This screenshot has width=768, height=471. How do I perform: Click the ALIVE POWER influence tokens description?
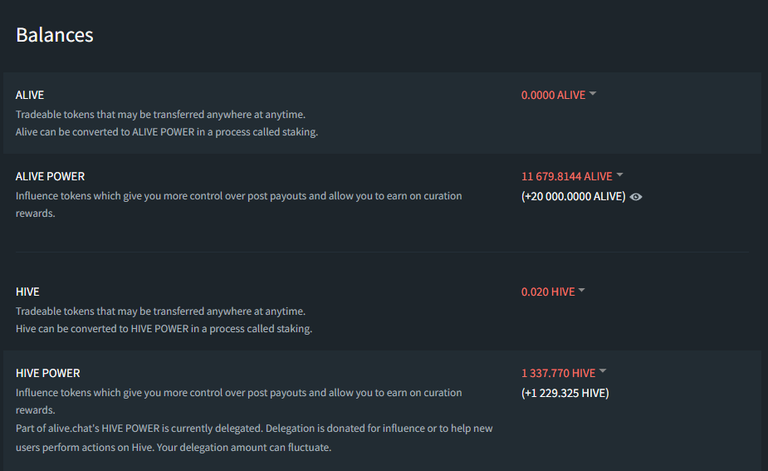[239, 205]
